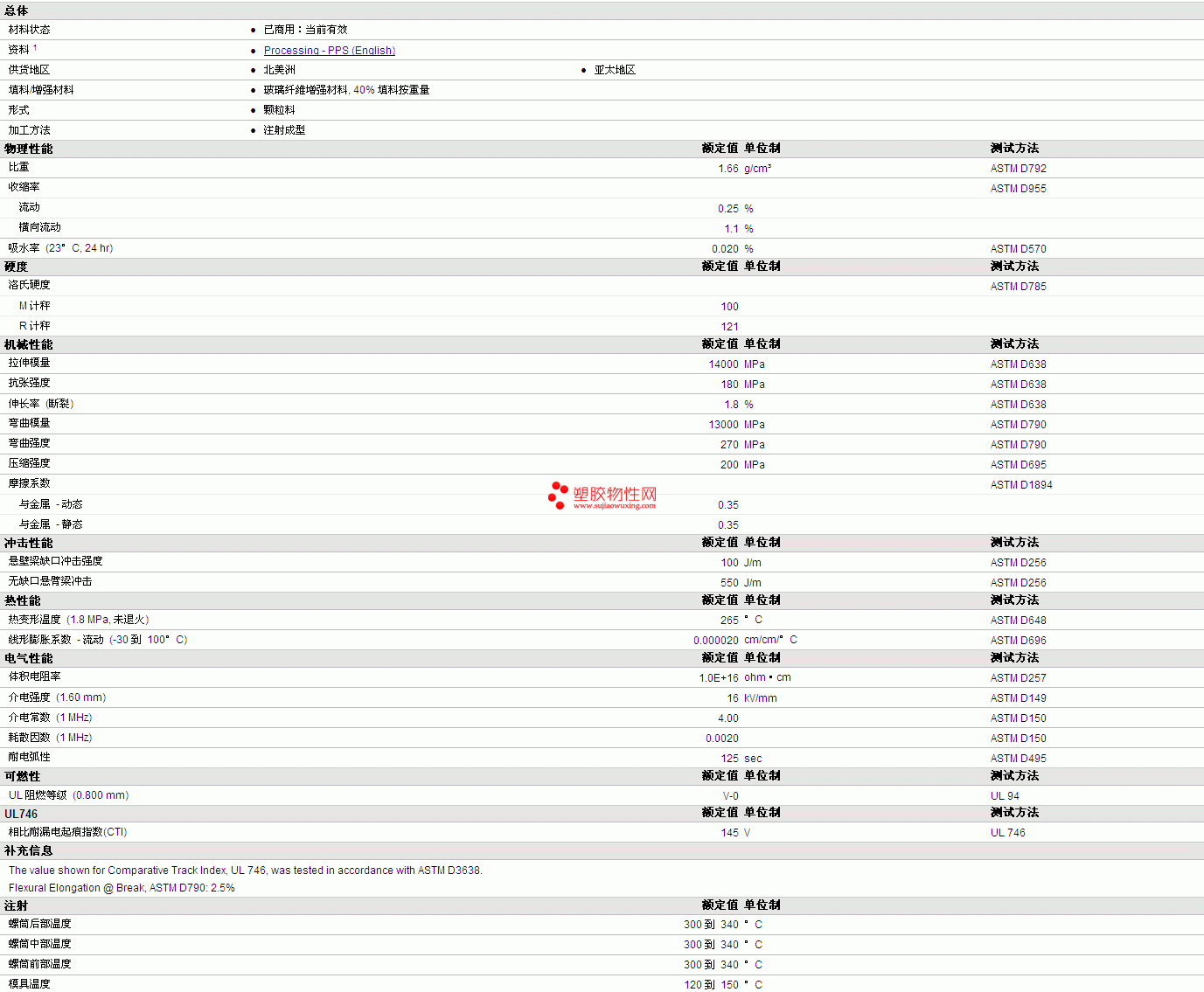Viewport: 1204px width, 992px height.
Task: Click the 可燃性 section header
Action: [22, 777]
